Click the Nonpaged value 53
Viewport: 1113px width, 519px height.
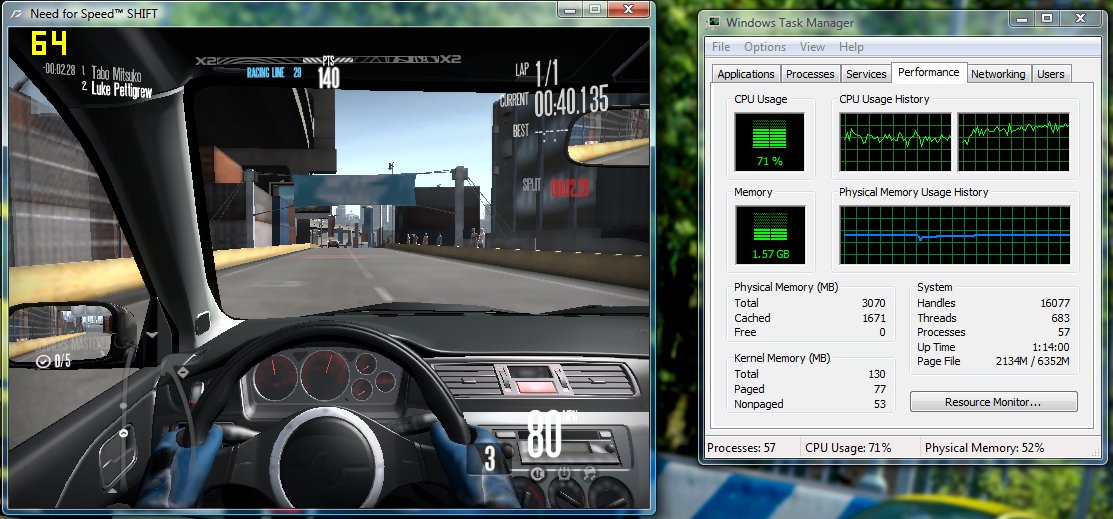tap(879, 404)
